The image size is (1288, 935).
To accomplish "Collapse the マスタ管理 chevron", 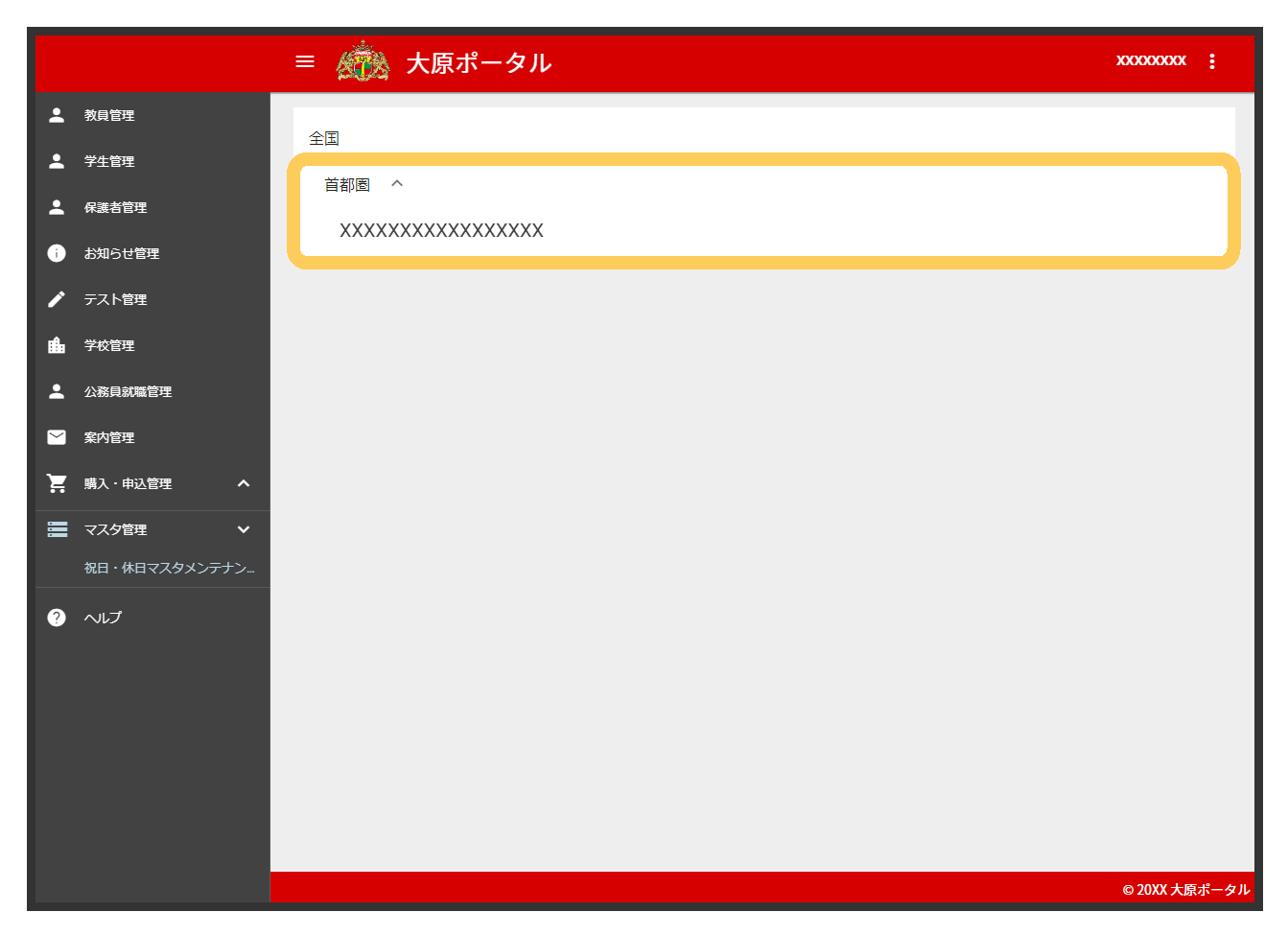I will tap(244, 529).
